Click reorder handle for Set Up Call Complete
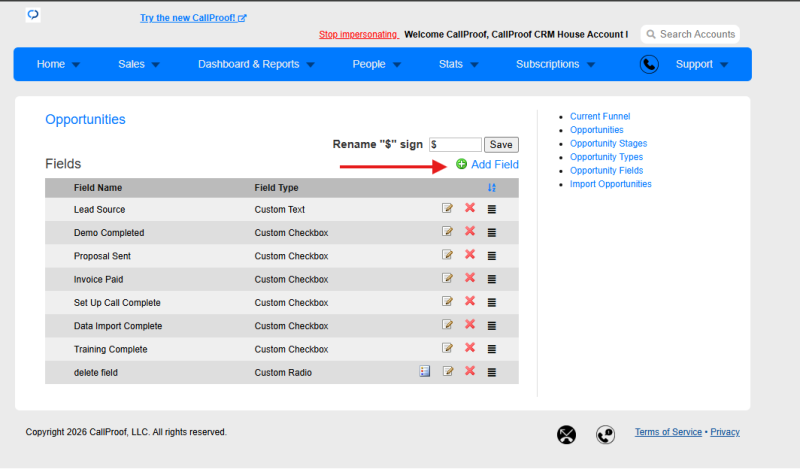Screen dimensions: 800x469 (x=492, y=303)
